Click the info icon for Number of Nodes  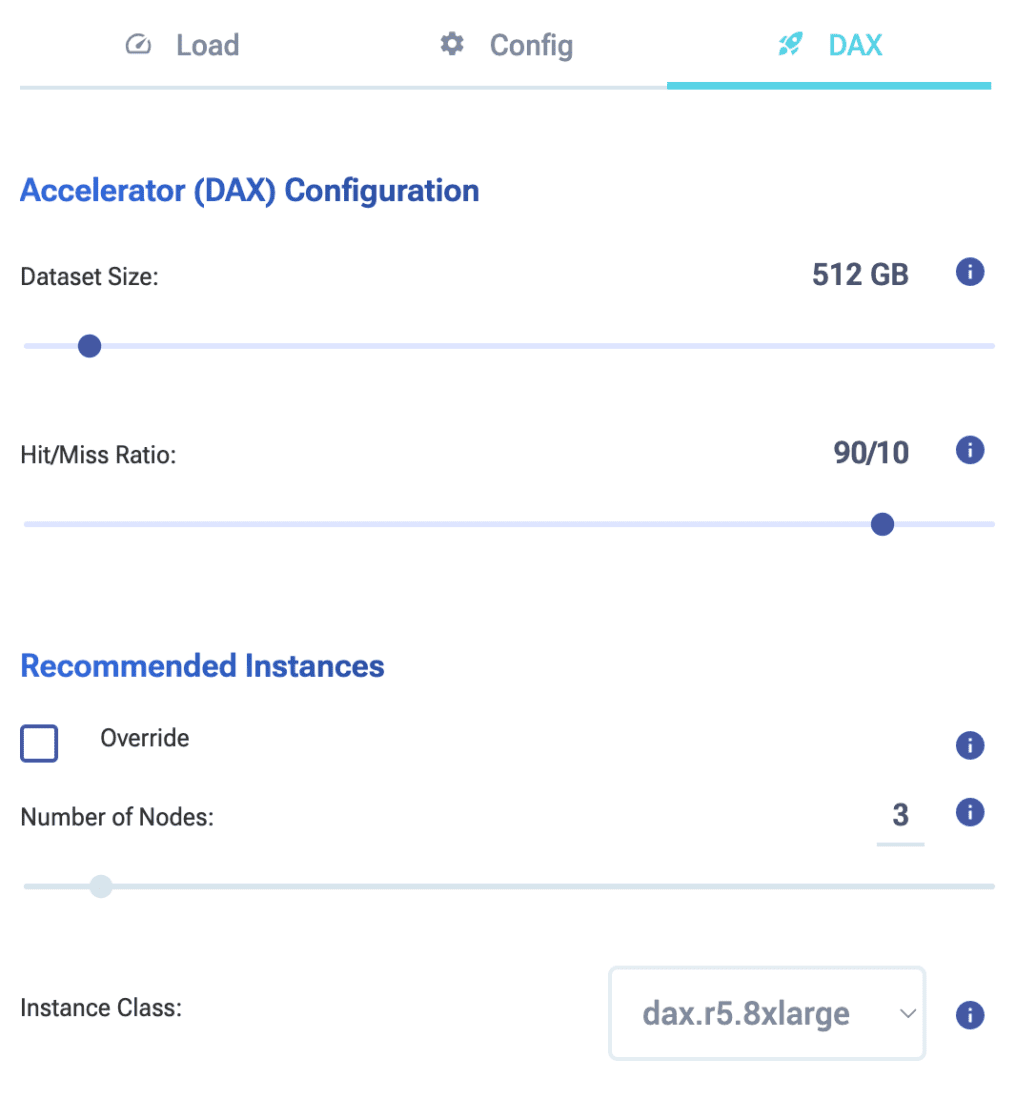[970, 813]
